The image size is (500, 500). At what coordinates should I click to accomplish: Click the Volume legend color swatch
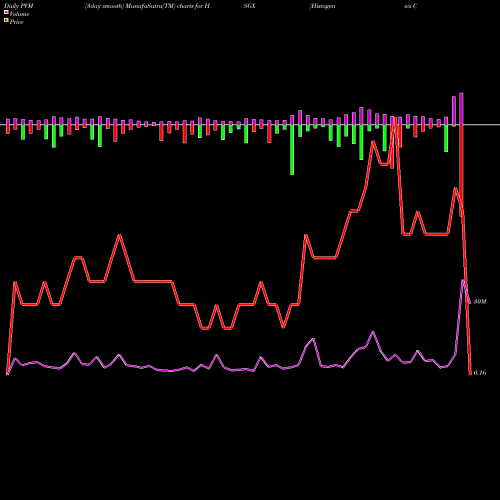tap(6, 12)
